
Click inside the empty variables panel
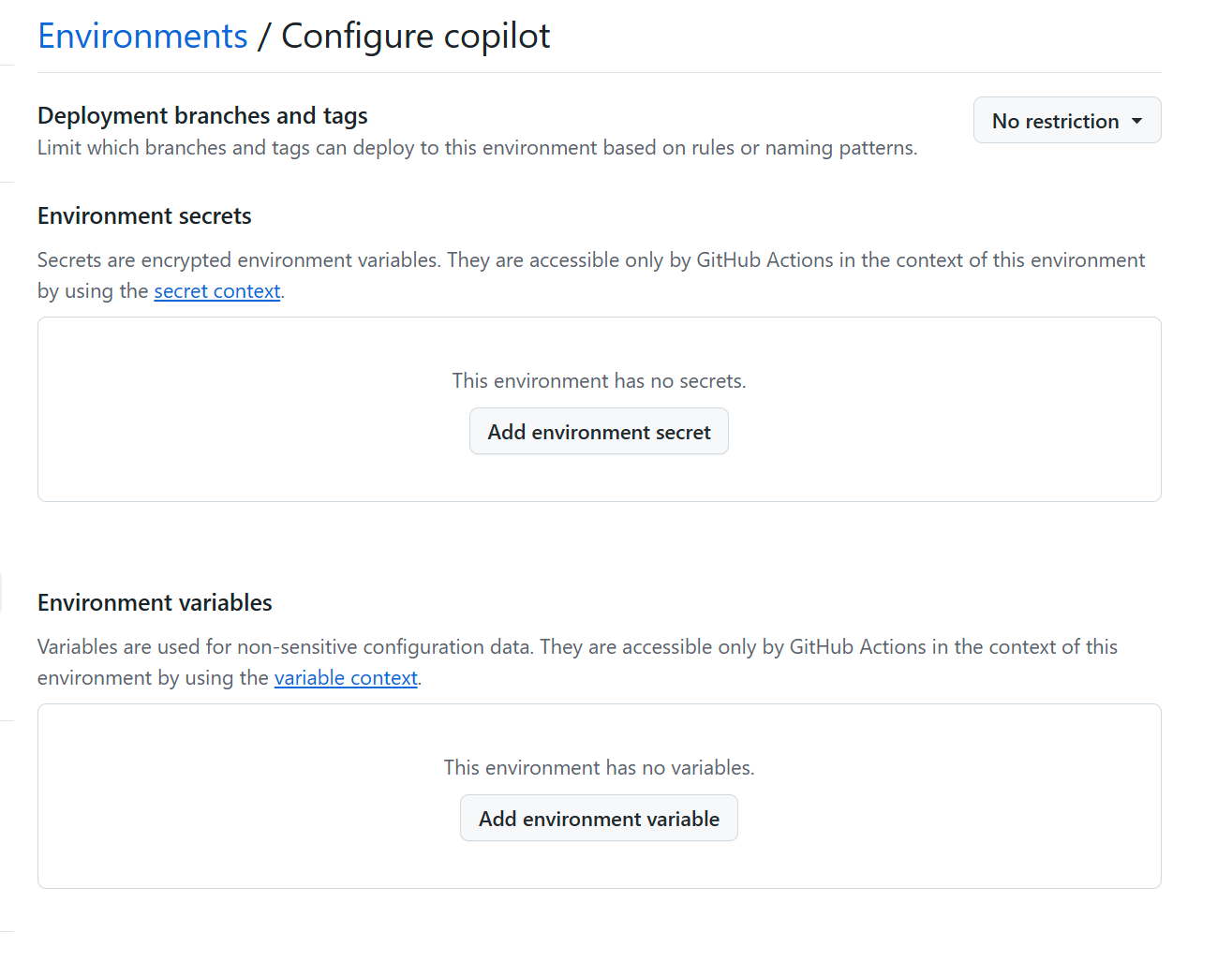coord(599,866)
